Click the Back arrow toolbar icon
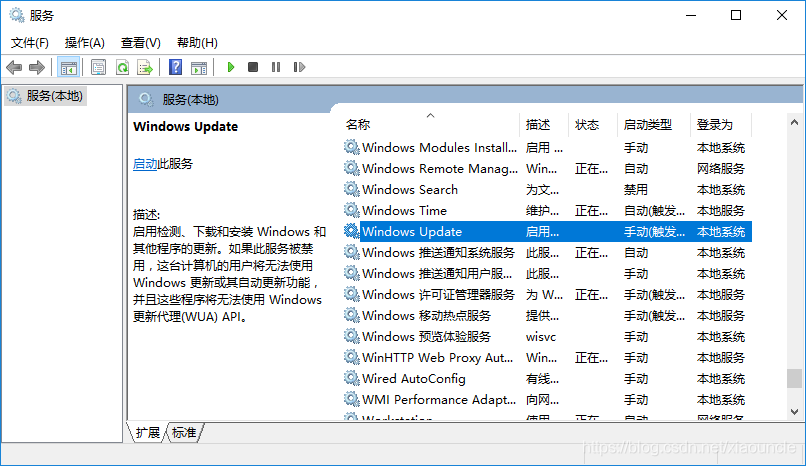This screenshot has width=806, height=466. (14, 67)
